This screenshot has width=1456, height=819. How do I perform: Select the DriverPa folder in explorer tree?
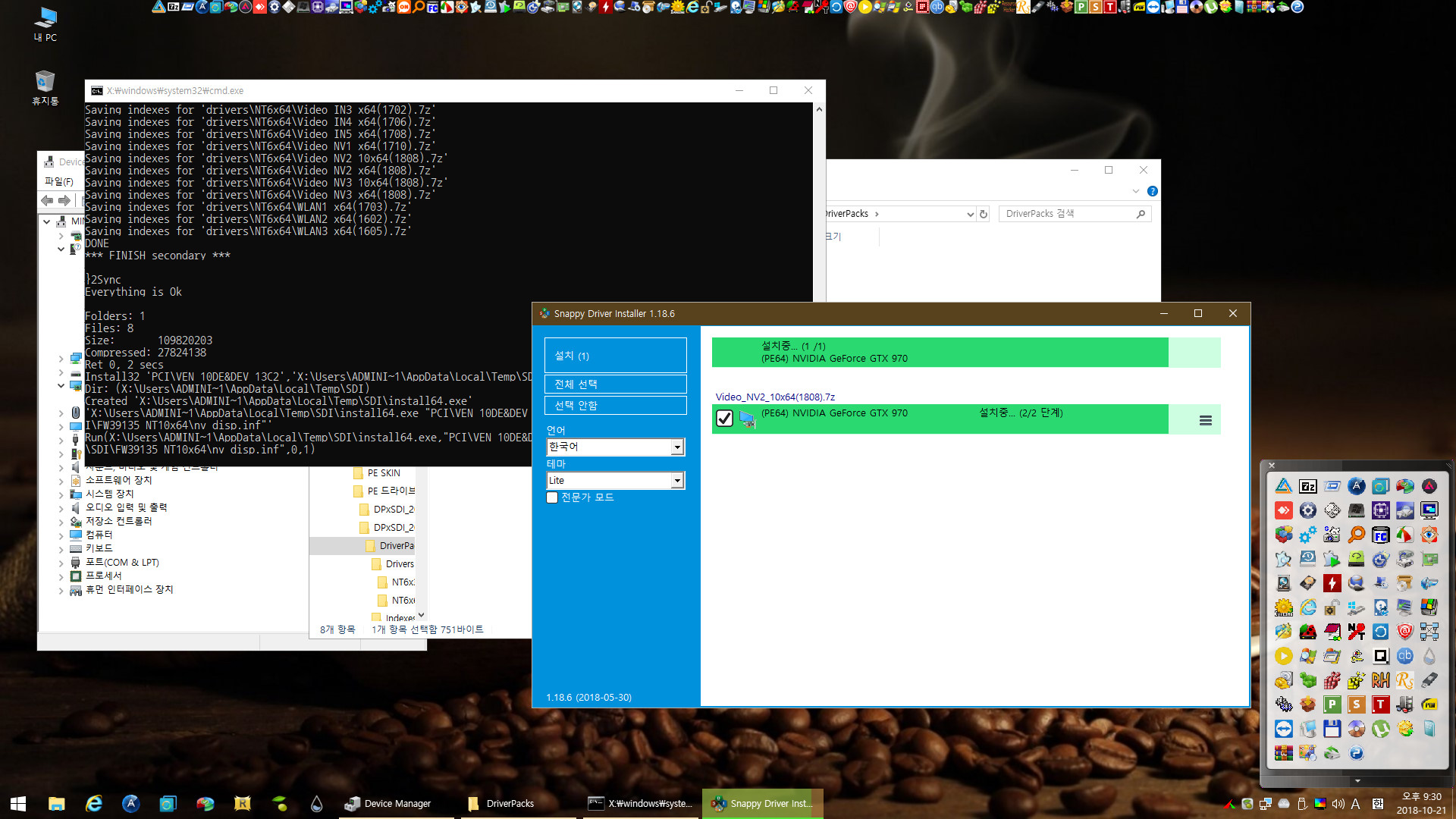coord(389,546)
